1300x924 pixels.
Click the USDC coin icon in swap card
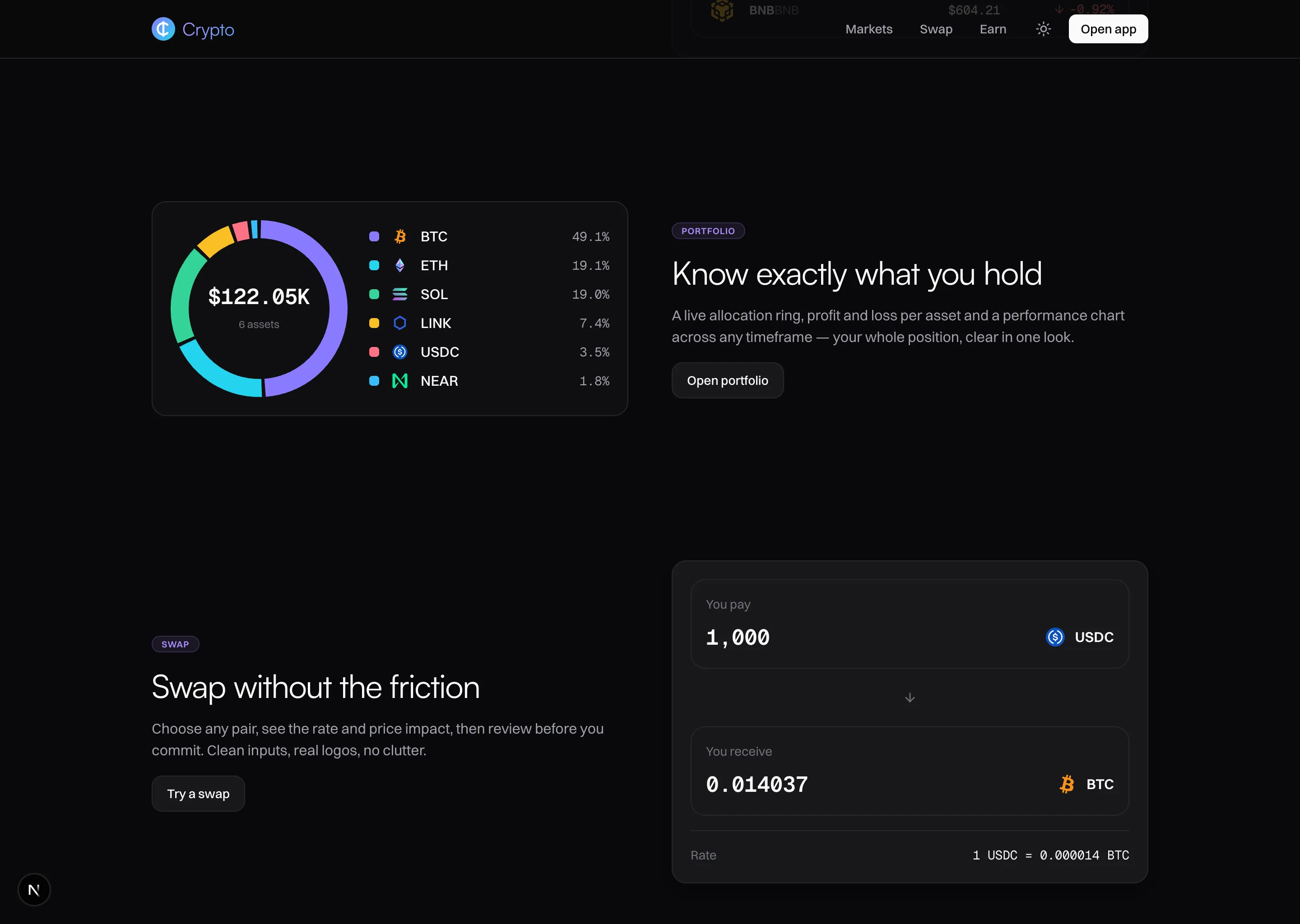pos(1055,637)
